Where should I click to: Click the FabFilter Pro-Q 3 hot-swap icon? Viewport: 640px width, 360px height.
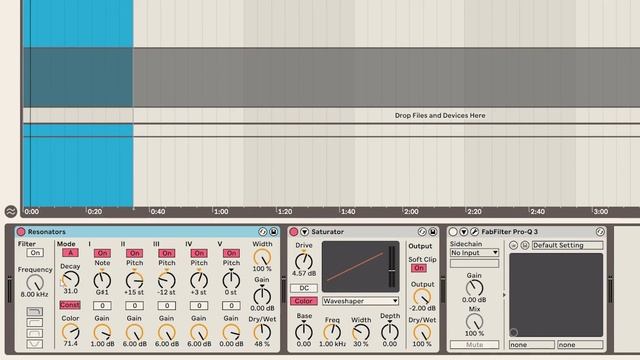[x=600, y=232]
